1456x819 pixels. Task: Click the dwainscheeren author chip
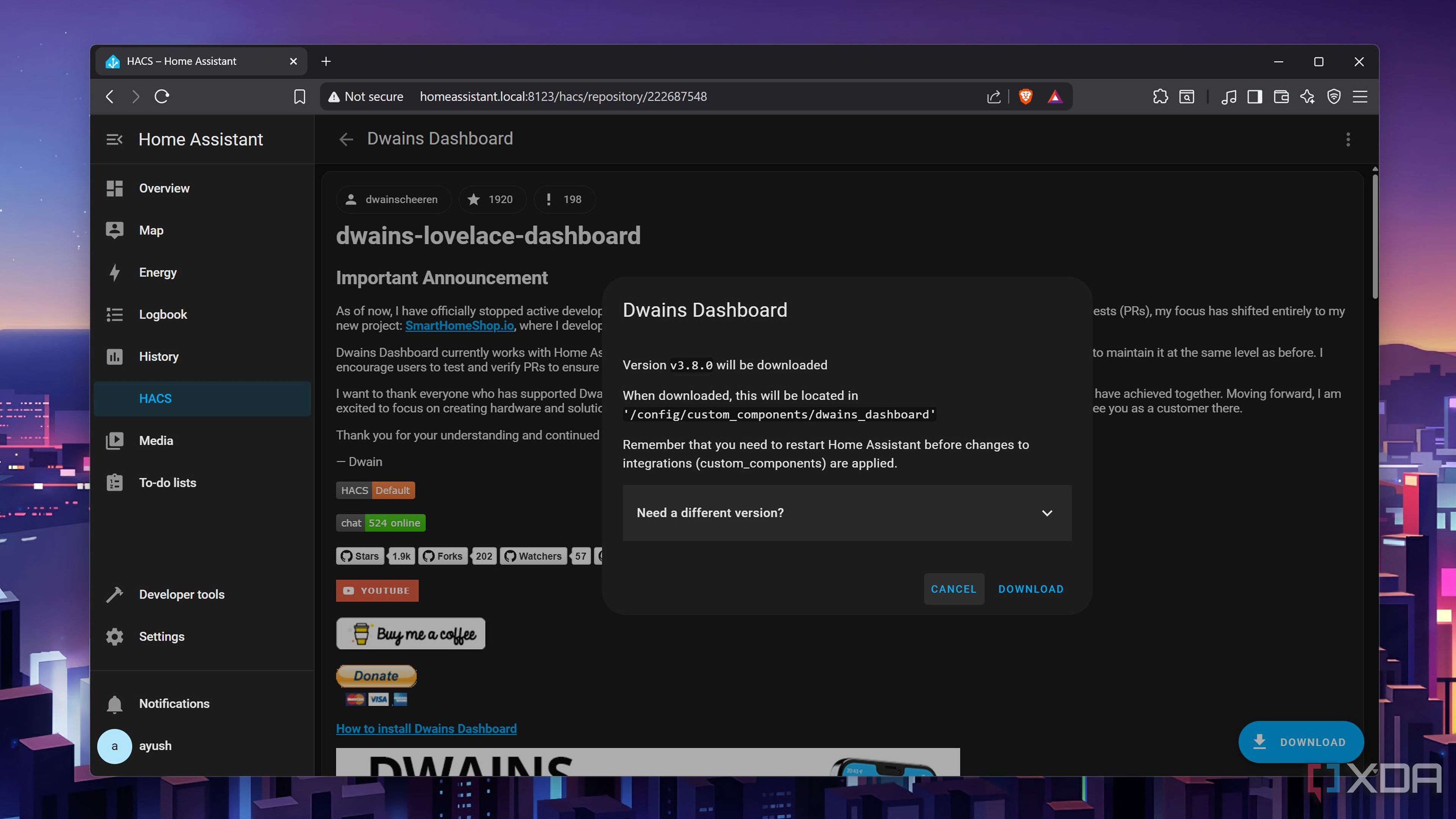394,199
